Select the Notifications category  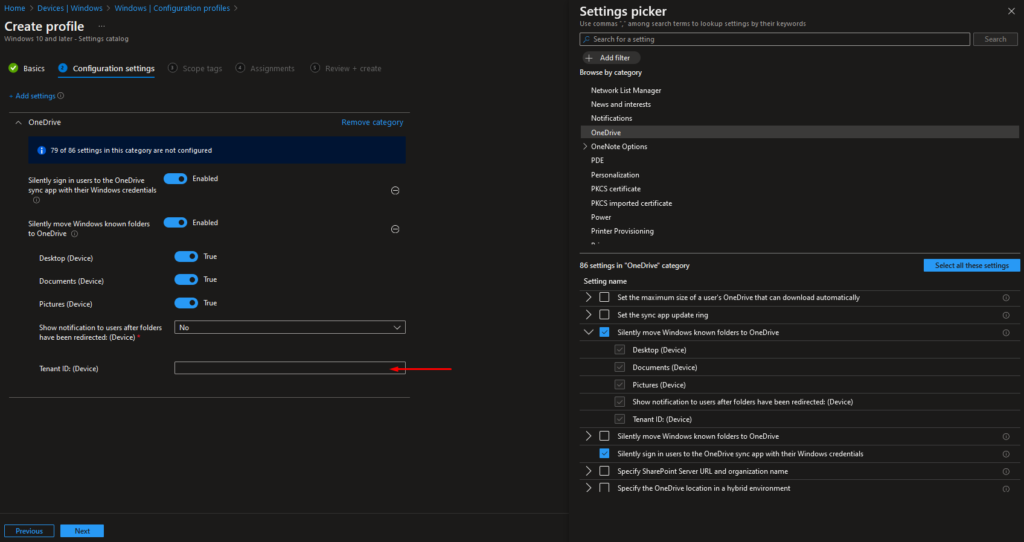click(x=611, y=119)
